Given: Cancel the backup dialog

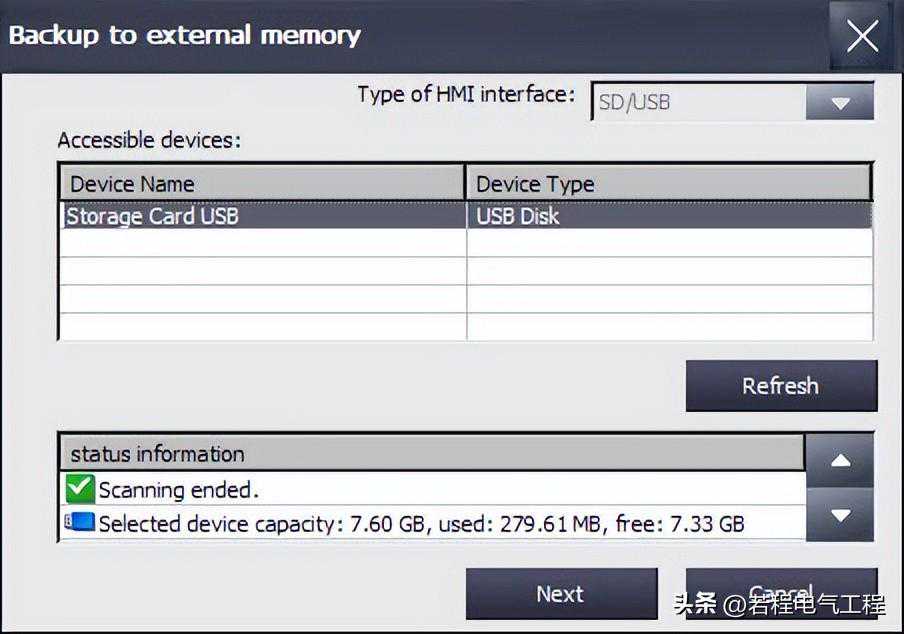Looking at the screenshot, I should coord(780,592).
